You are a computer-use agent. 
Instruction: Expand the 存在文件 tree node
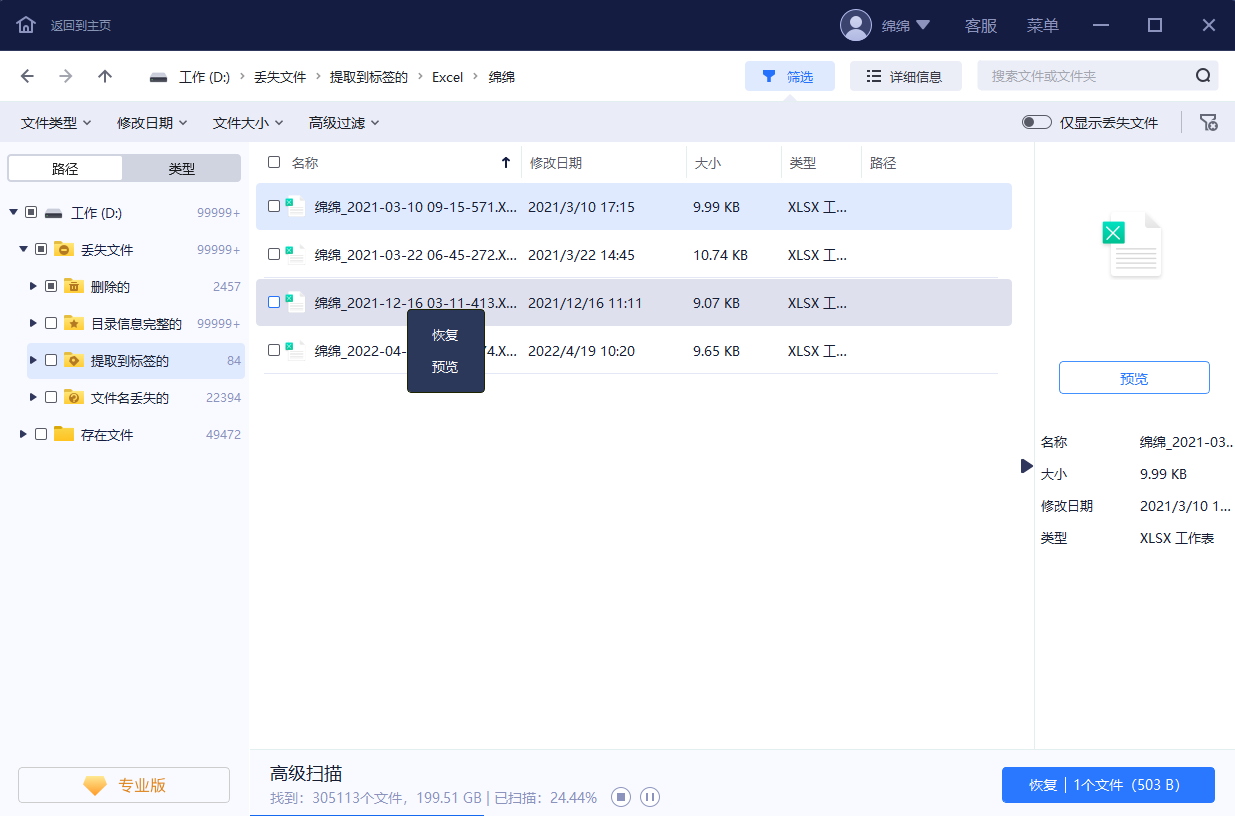pos(24,434)
